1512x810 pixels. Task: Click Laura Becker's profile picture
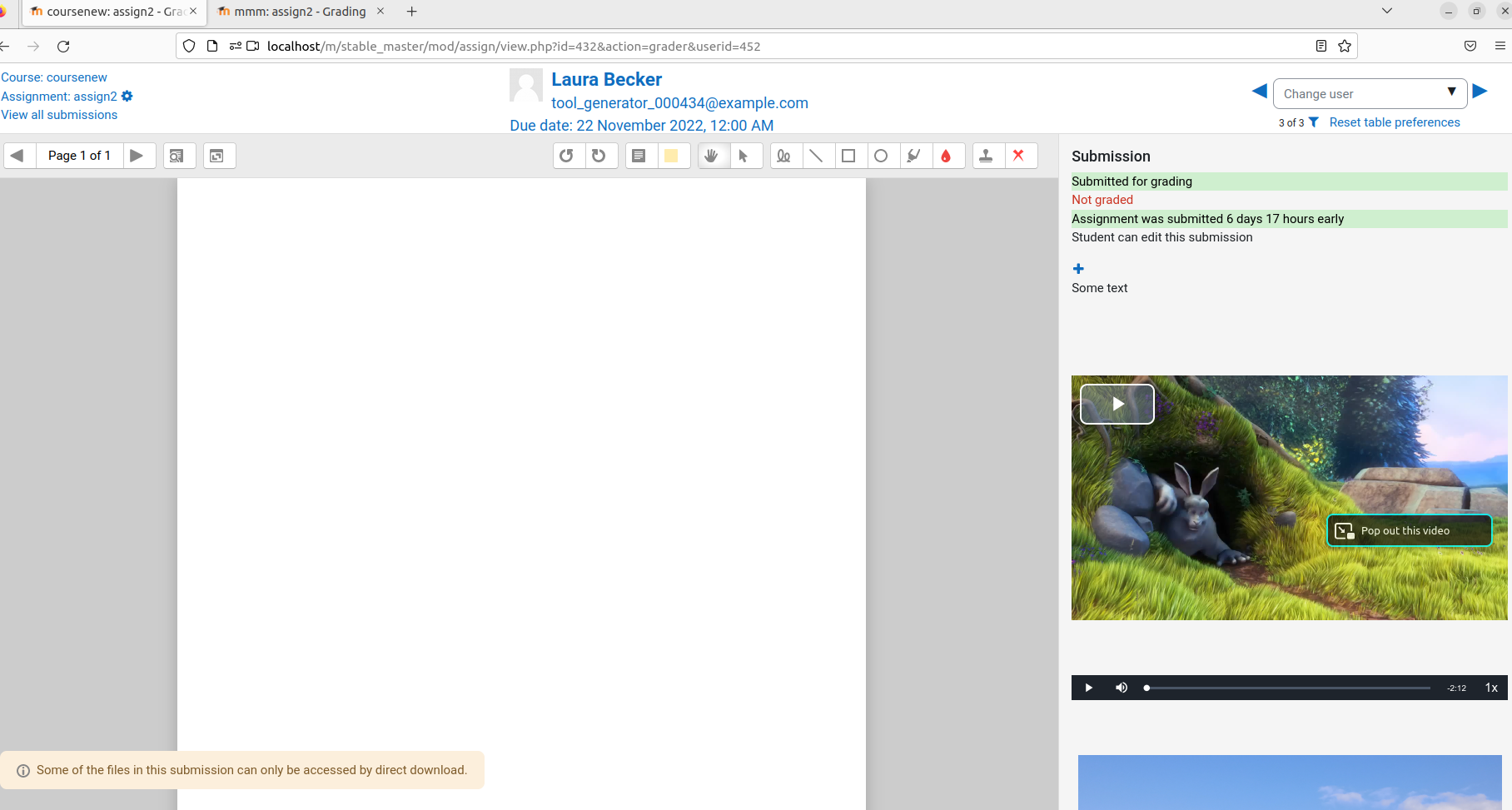tap(526, 85)
